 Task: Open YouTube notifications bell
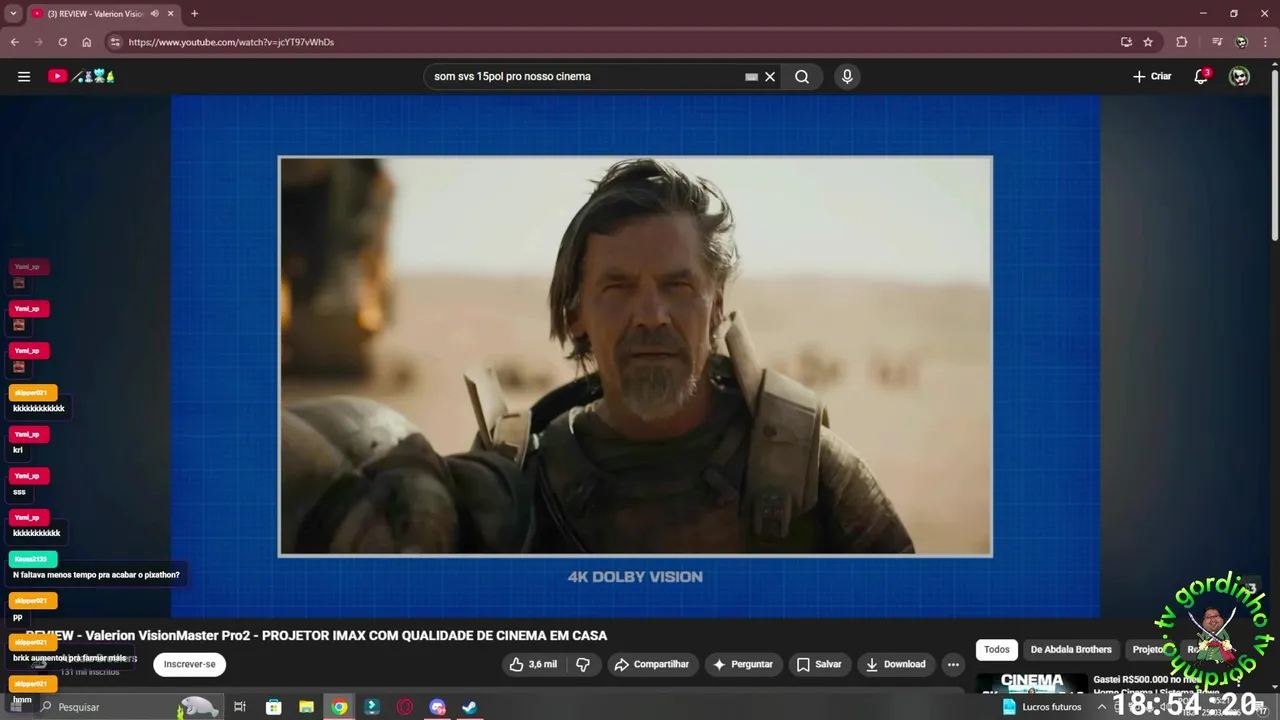click(1201, 76)
